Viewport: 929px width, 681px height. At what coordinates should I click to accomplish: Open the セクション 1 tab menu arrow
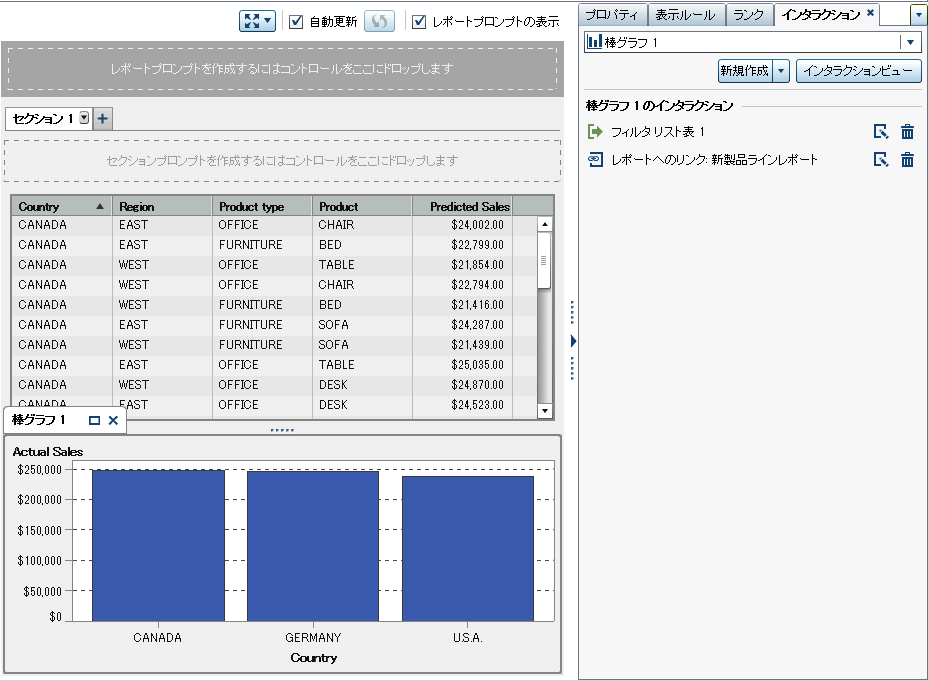pyautogui.click(x=84, y=118)
